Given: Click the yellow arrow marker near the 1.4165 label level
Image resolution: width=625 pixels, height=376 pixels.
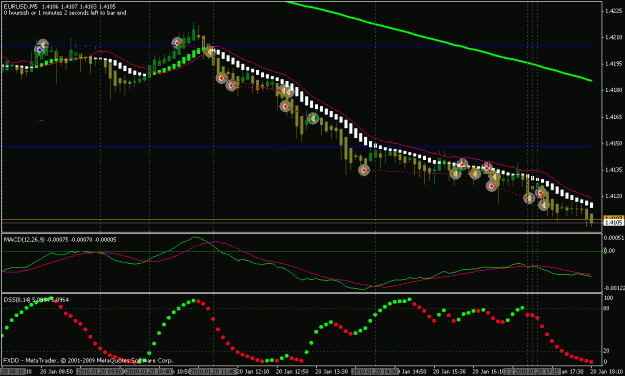Looking at the screenshot, I should coord(313,118).
